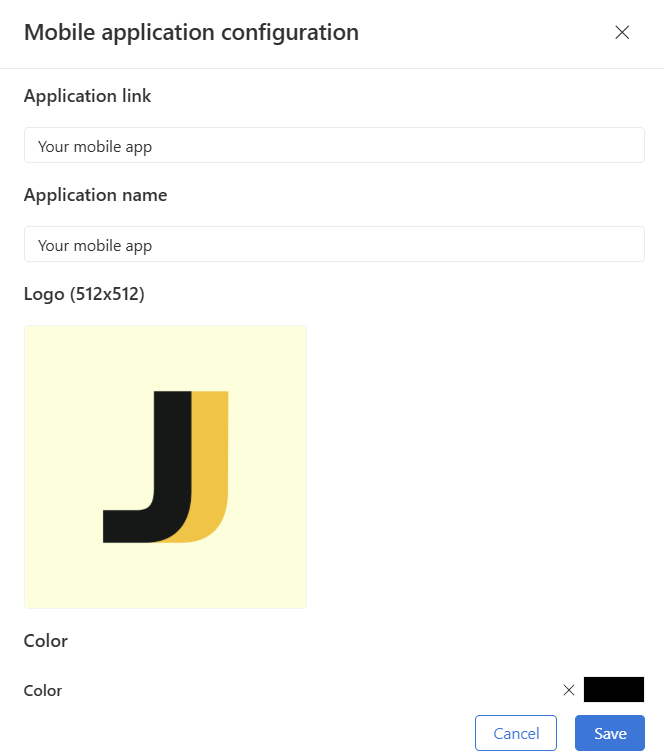Screen dimensions: 664x756
Task: Save the mobile application configuration
Action: click(610, 733)
